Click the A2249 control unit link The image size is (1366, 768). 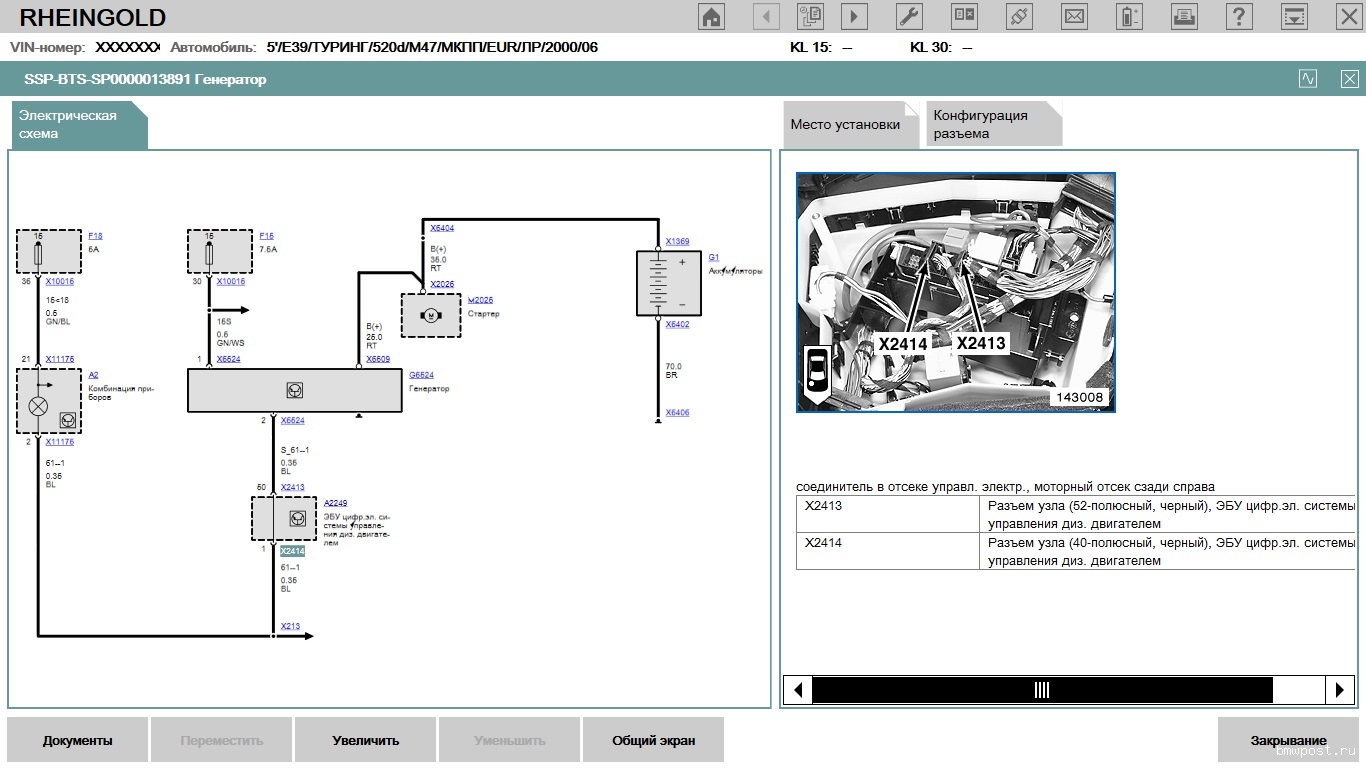(x=335, y=503)
